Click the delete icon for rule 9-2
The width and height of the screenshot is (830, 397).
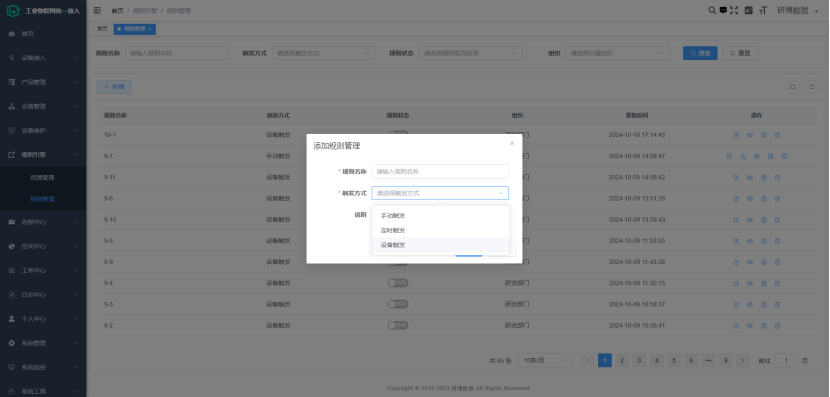pos(777,326)
